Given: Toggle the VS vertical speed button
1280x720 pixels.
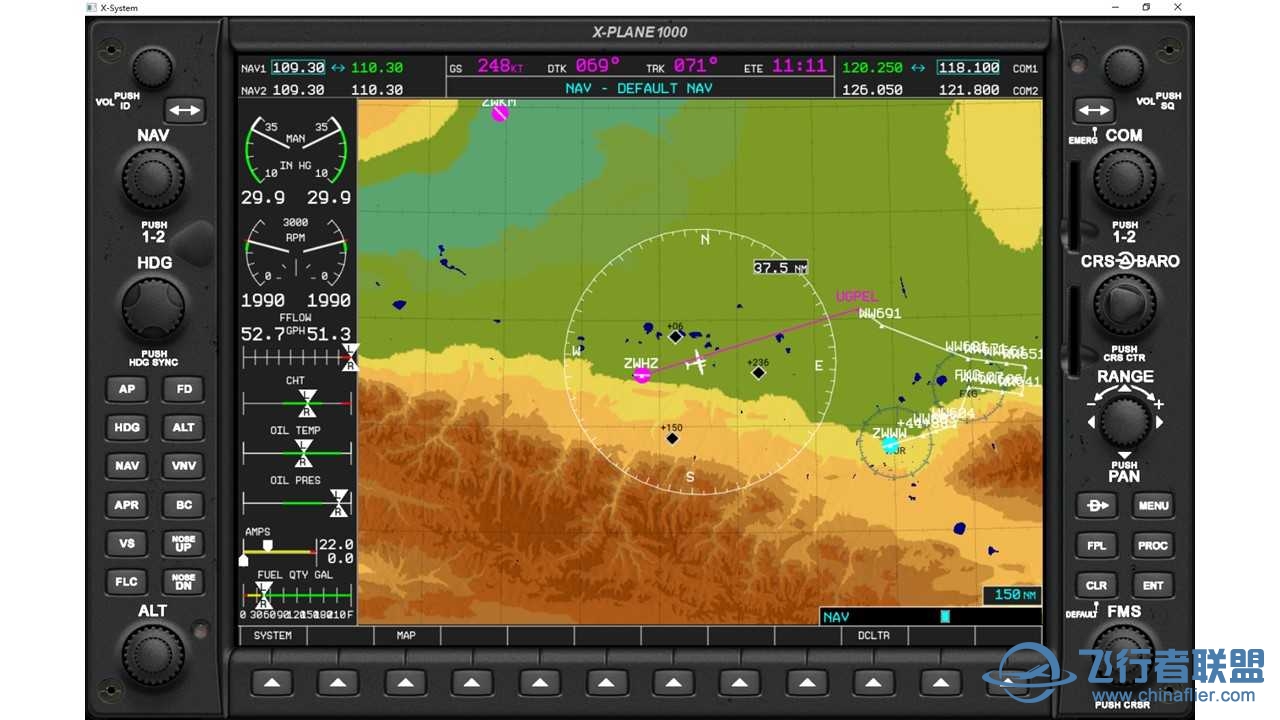Looking at the screenshot, I should point(127,543).
